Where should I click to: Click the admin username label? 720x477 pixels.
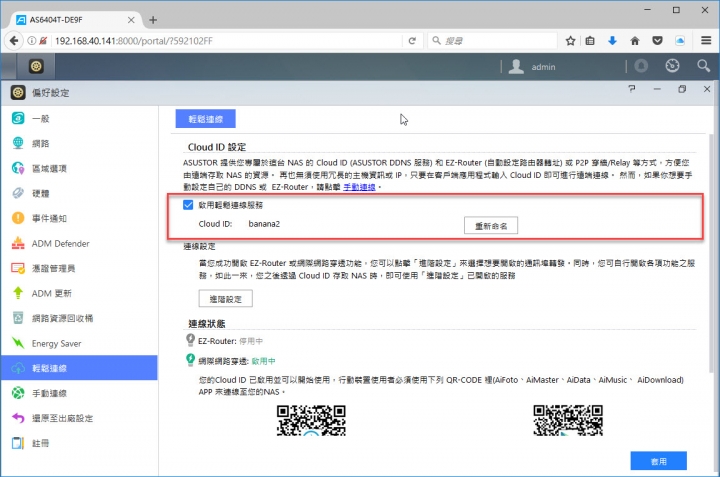pyautogui.click(x=543, y=67)
